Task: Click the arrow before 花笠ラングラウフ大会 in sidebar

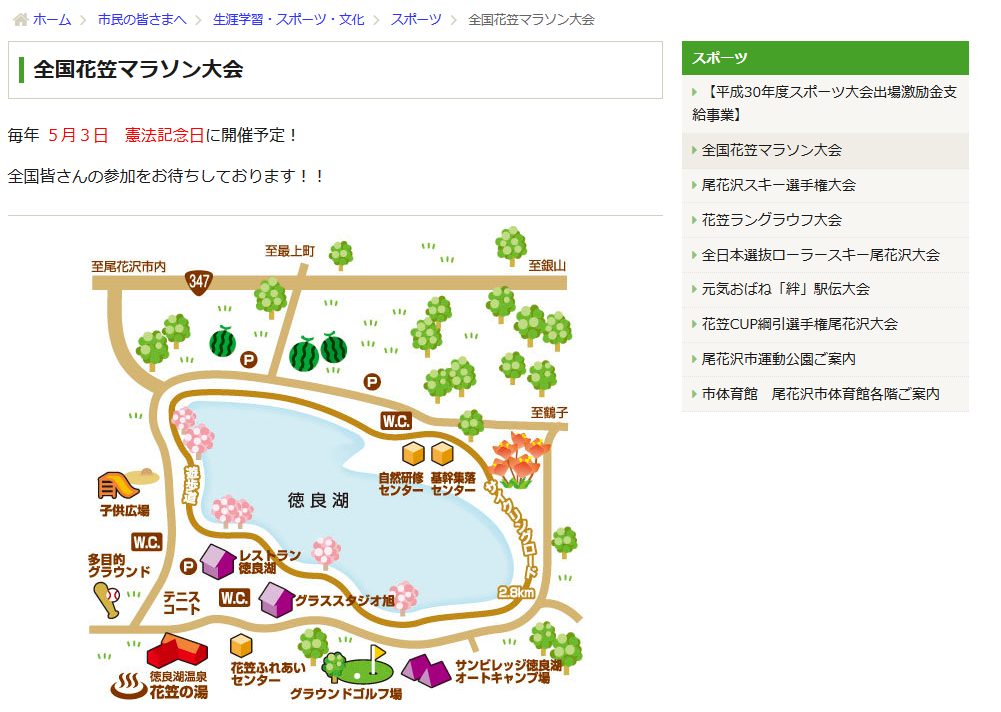Action: tap(694, 220)
